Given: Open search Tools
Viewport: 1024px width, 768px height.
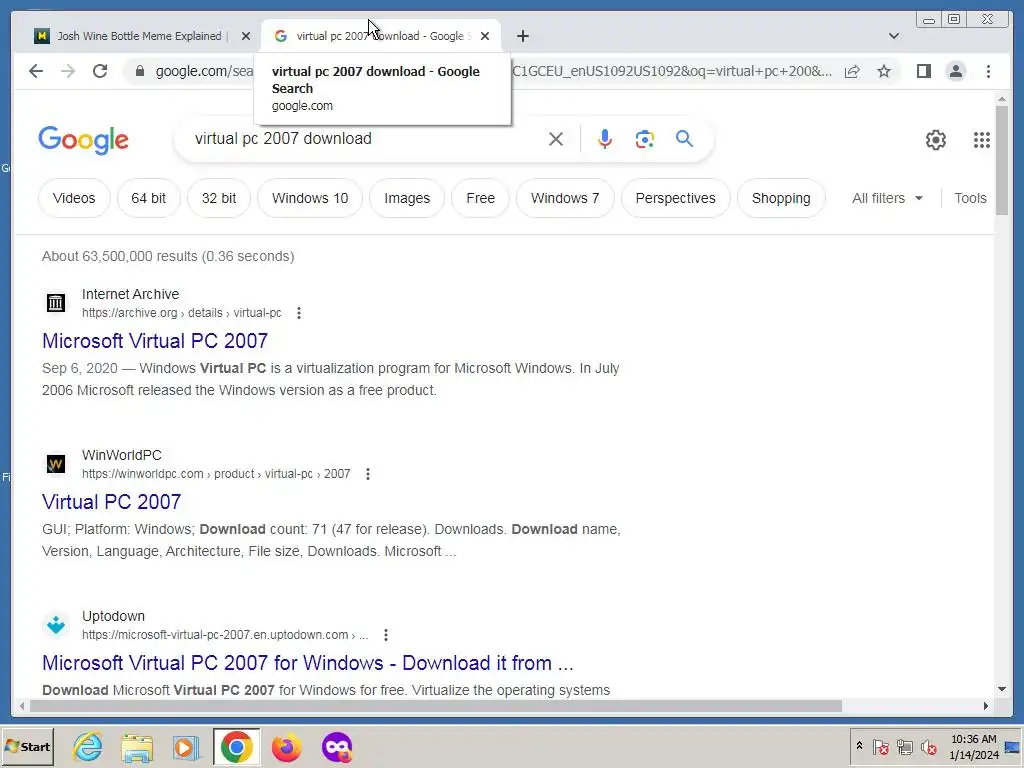Looking at the screenshot, I should tap(970, 198).
